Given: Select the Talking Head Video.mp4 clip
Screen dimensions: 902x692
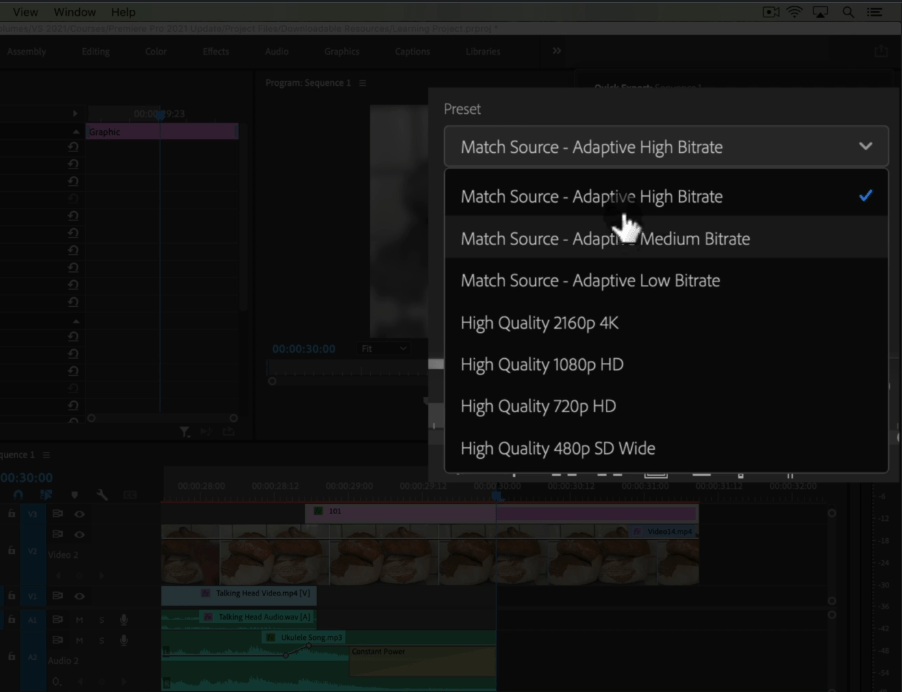Looking at the screenshot, I should click(x=239, y=595).
